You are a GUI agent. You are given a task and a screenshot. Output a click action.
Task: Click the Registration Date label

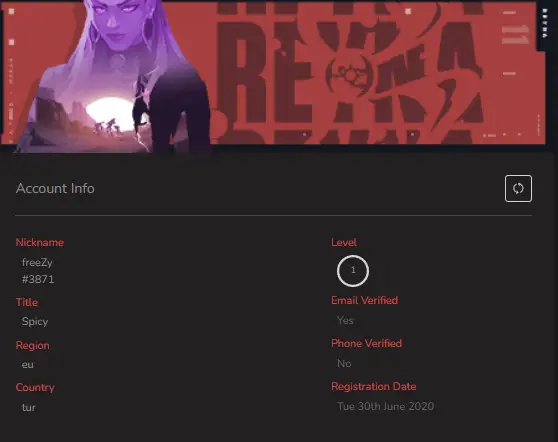coord(374,386)
